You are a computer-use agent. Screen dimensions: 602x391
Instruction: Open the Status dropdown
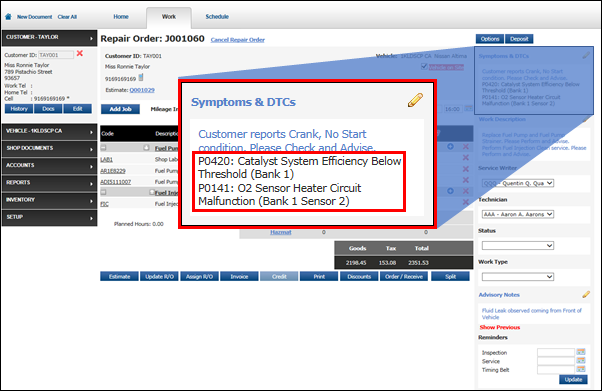click(518, 245)
